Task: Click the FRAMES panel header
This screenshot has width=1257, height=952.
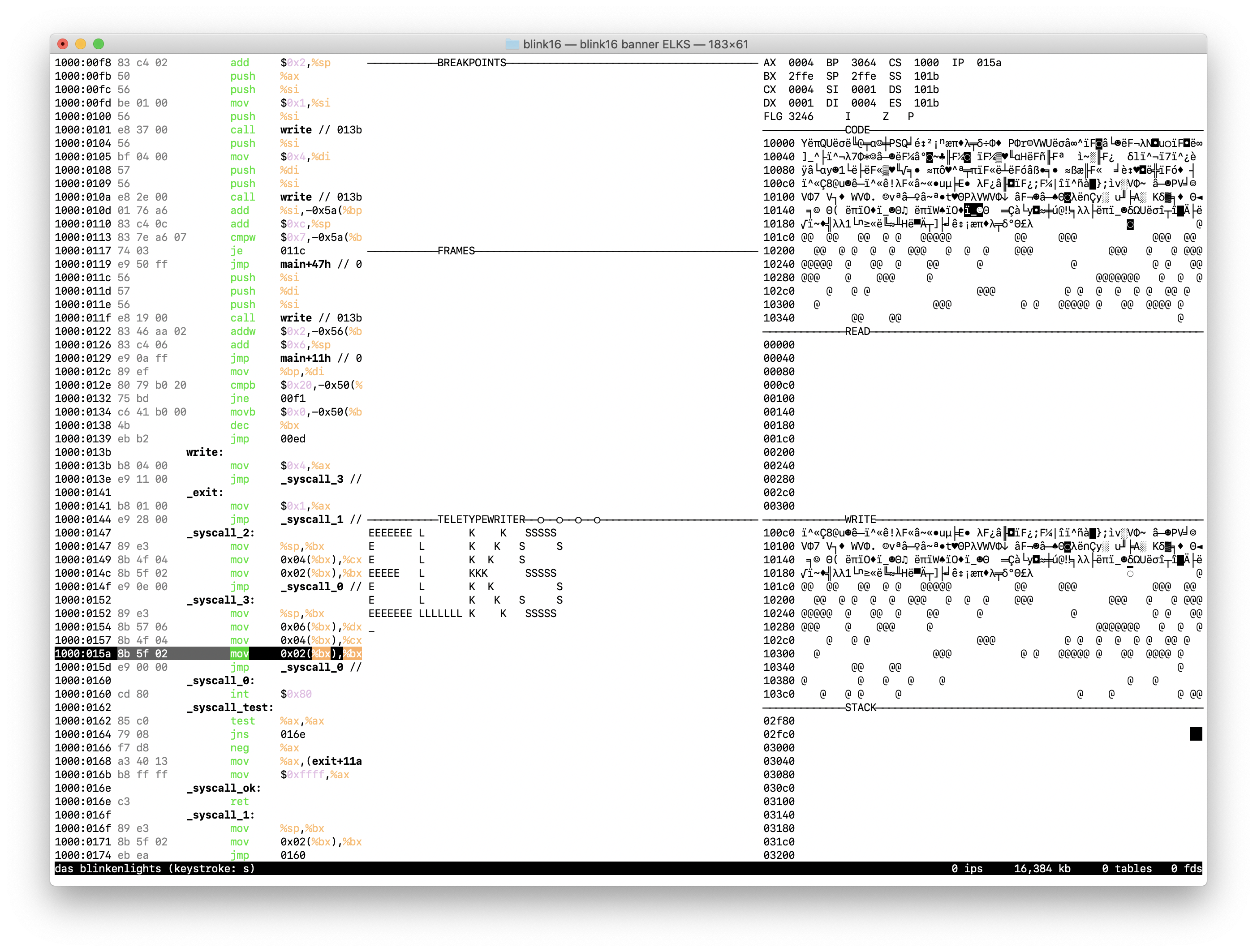Action: (456, 250)
